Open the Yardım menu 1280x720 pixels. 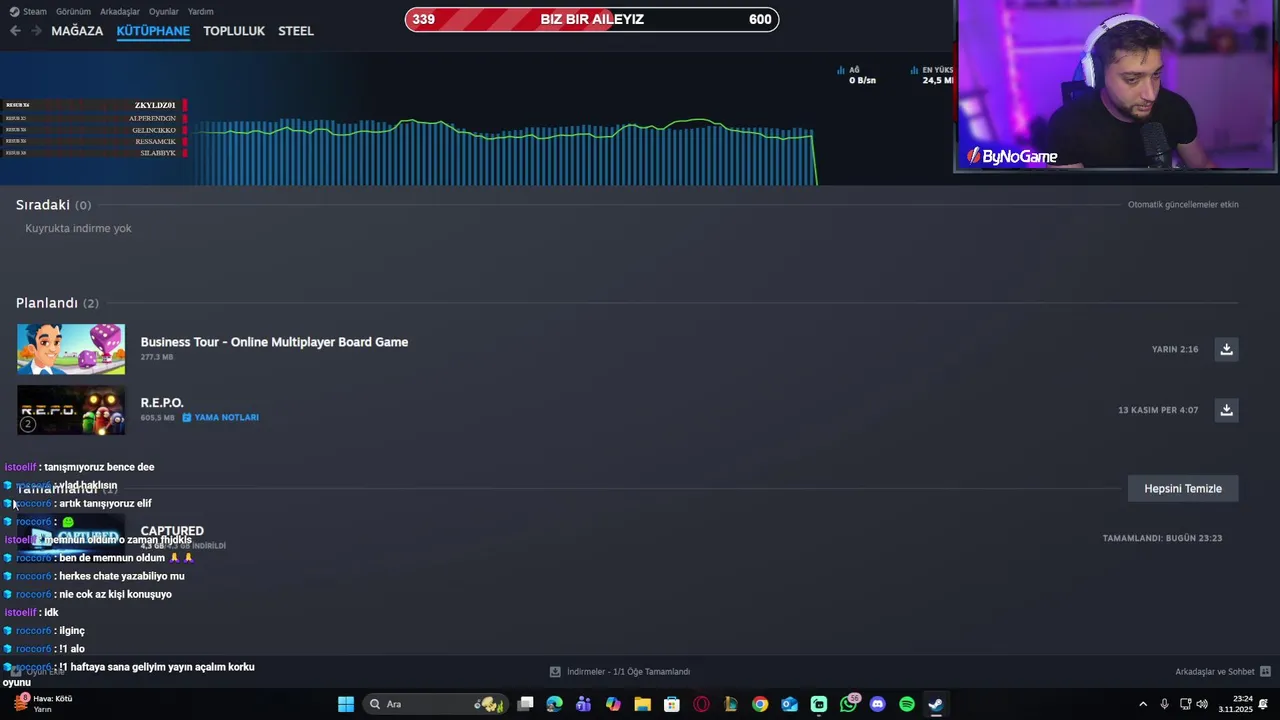tap(201, 12)
